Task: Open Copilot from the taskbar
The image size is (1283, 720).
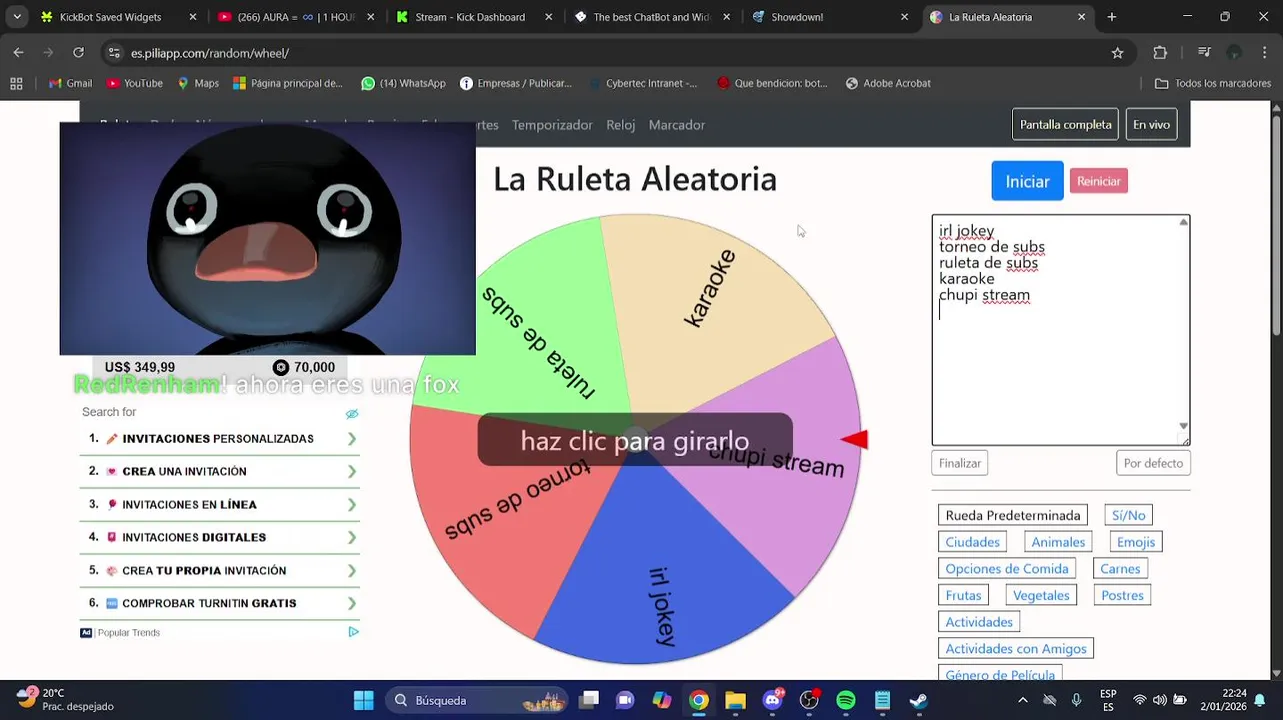Action: (x=662, y=700)
